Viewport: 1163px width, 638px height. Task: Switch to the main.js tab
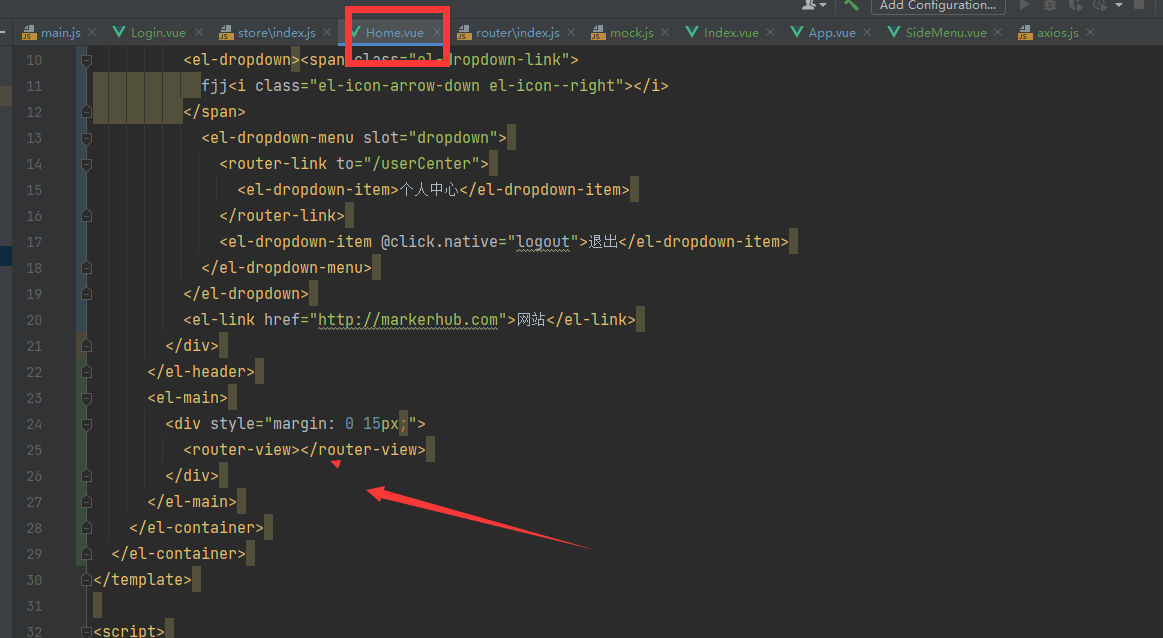61,33
